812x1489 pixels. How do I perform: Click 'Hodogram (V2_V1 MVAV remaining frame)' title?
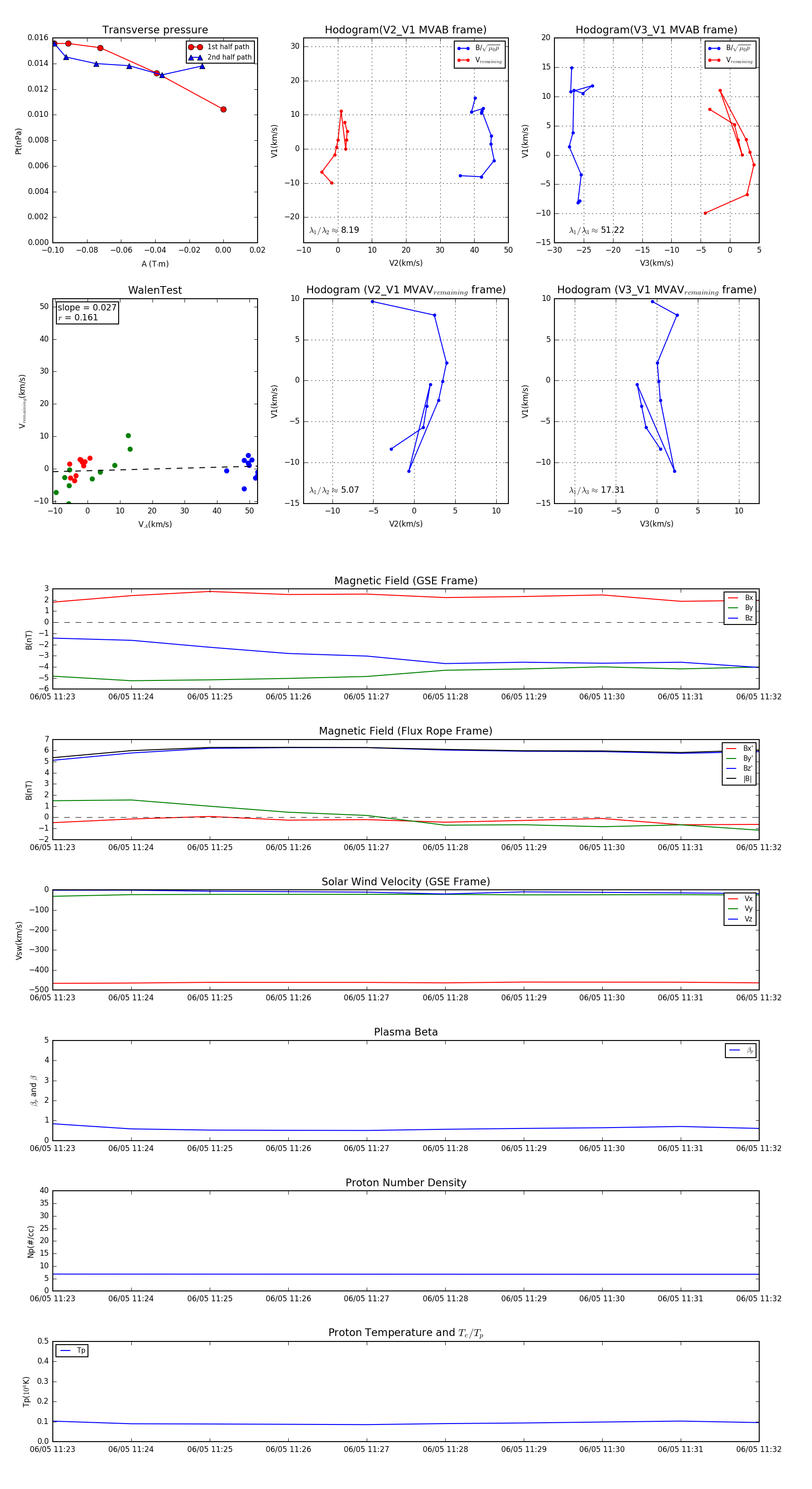pos(406,290)
